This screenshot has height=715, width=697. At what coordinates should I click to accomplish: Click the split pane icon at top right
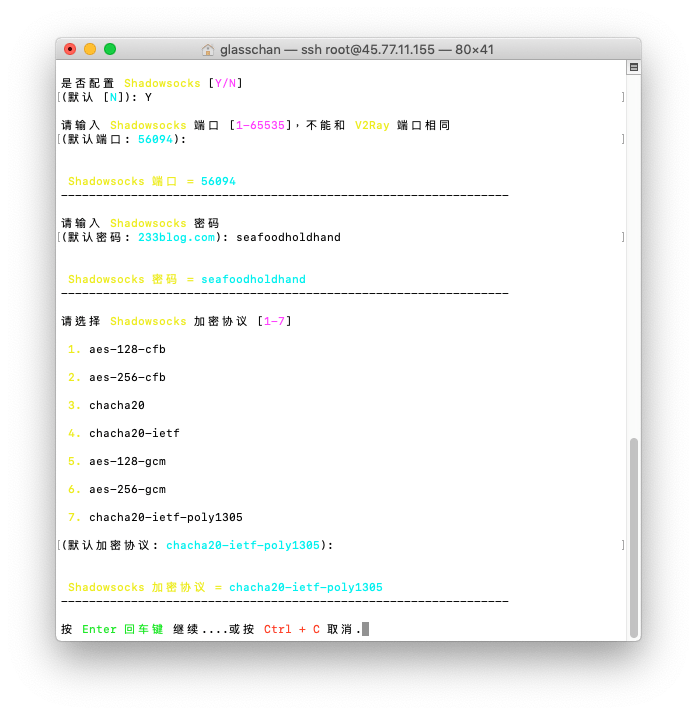[634, 67]
